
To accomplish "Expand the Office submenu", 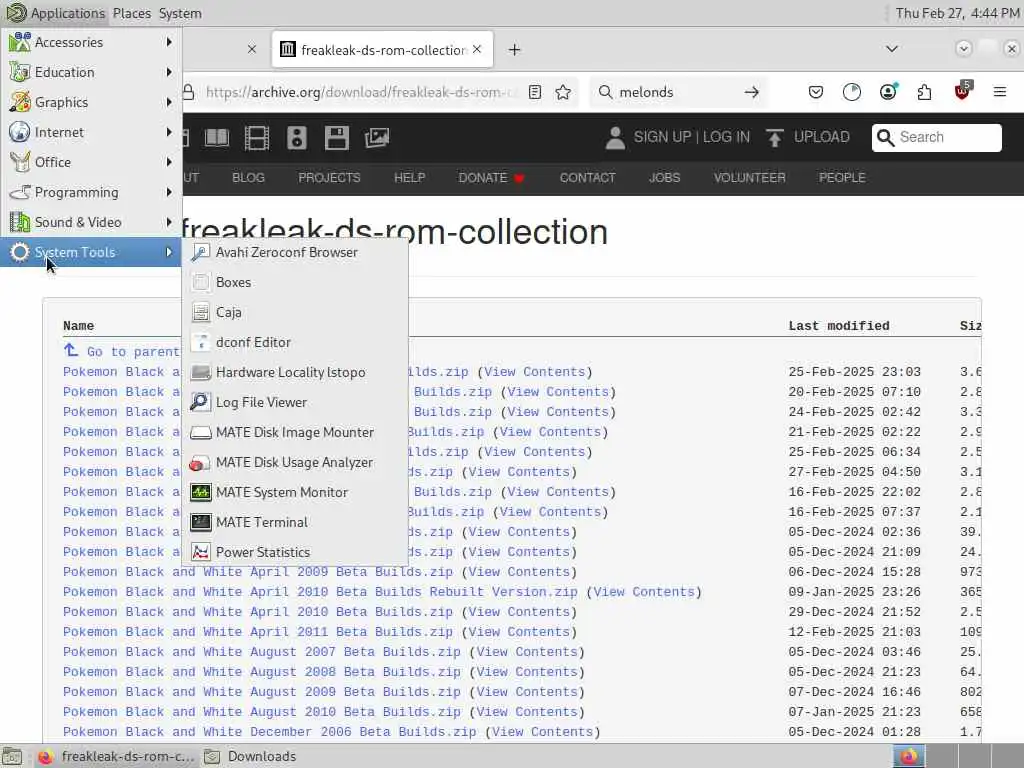I will [x=91, y=162].
